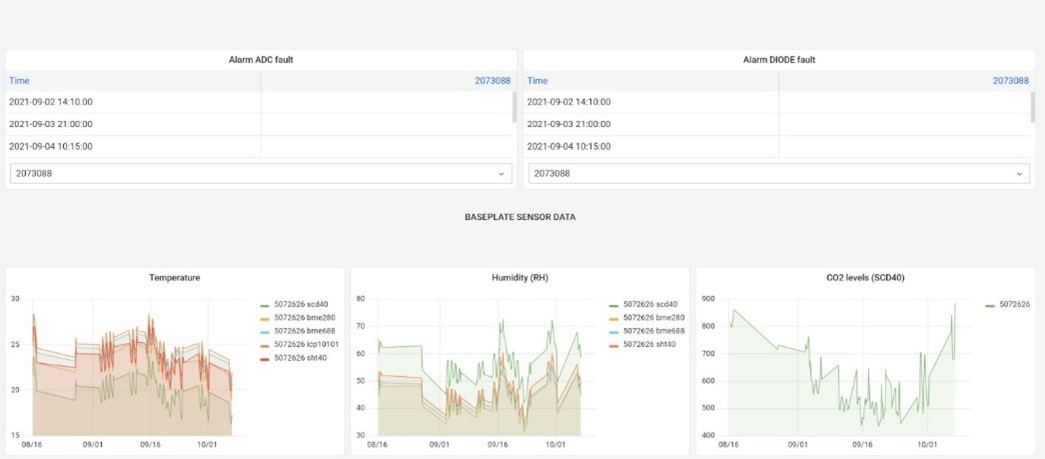Open the Temperature panel title menu
The image size is (1045, 459).
click(x=174, y=277)
